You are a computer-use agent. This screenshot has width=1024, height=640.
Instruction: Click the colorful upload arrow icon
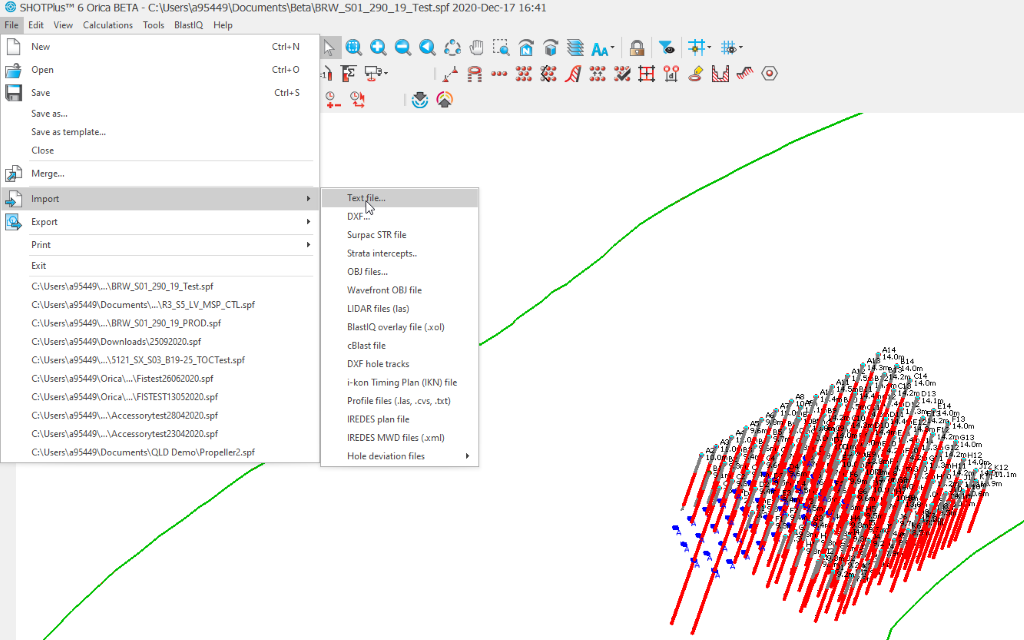coord(444,100)
